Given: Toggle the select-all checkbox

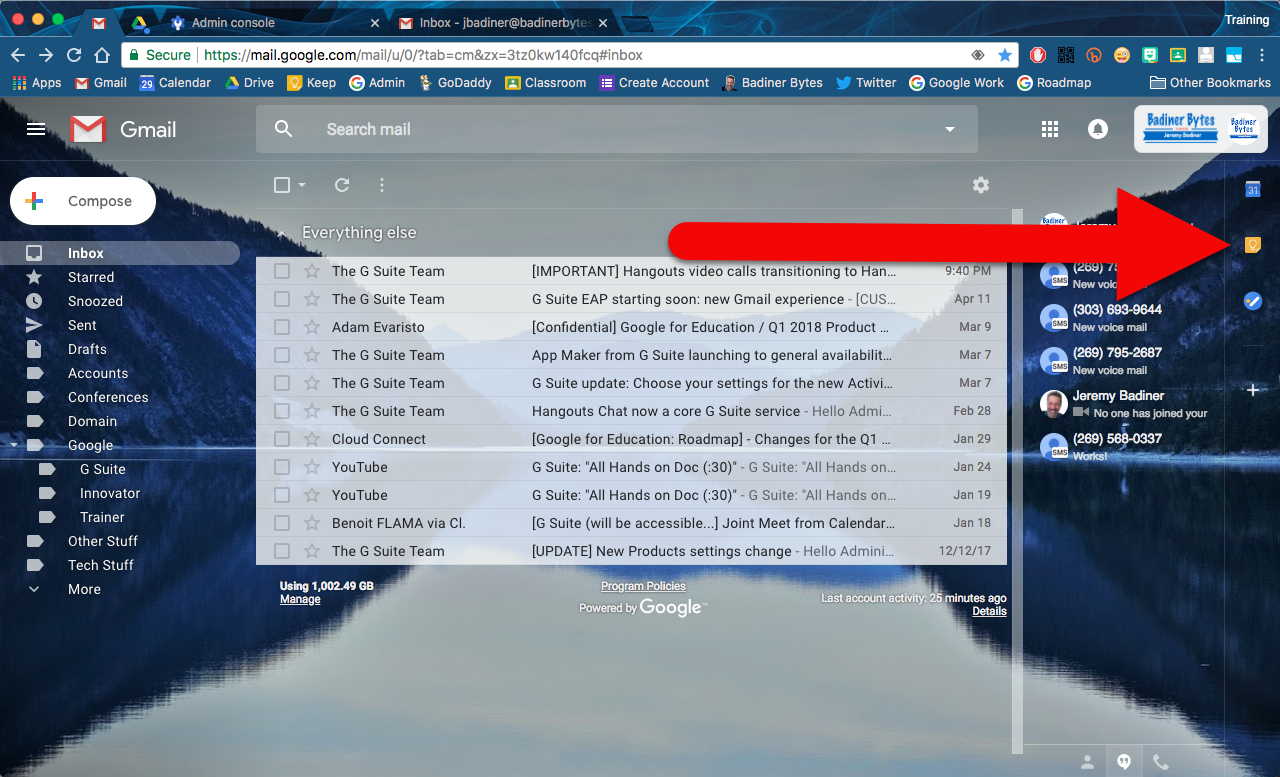Looking at the screenshot, I should (x=282, y=185).
